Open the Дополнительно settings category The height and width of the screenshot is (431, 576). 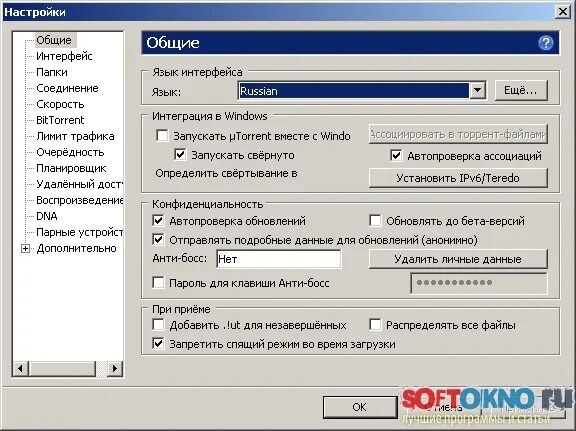[x=76, y=248]
